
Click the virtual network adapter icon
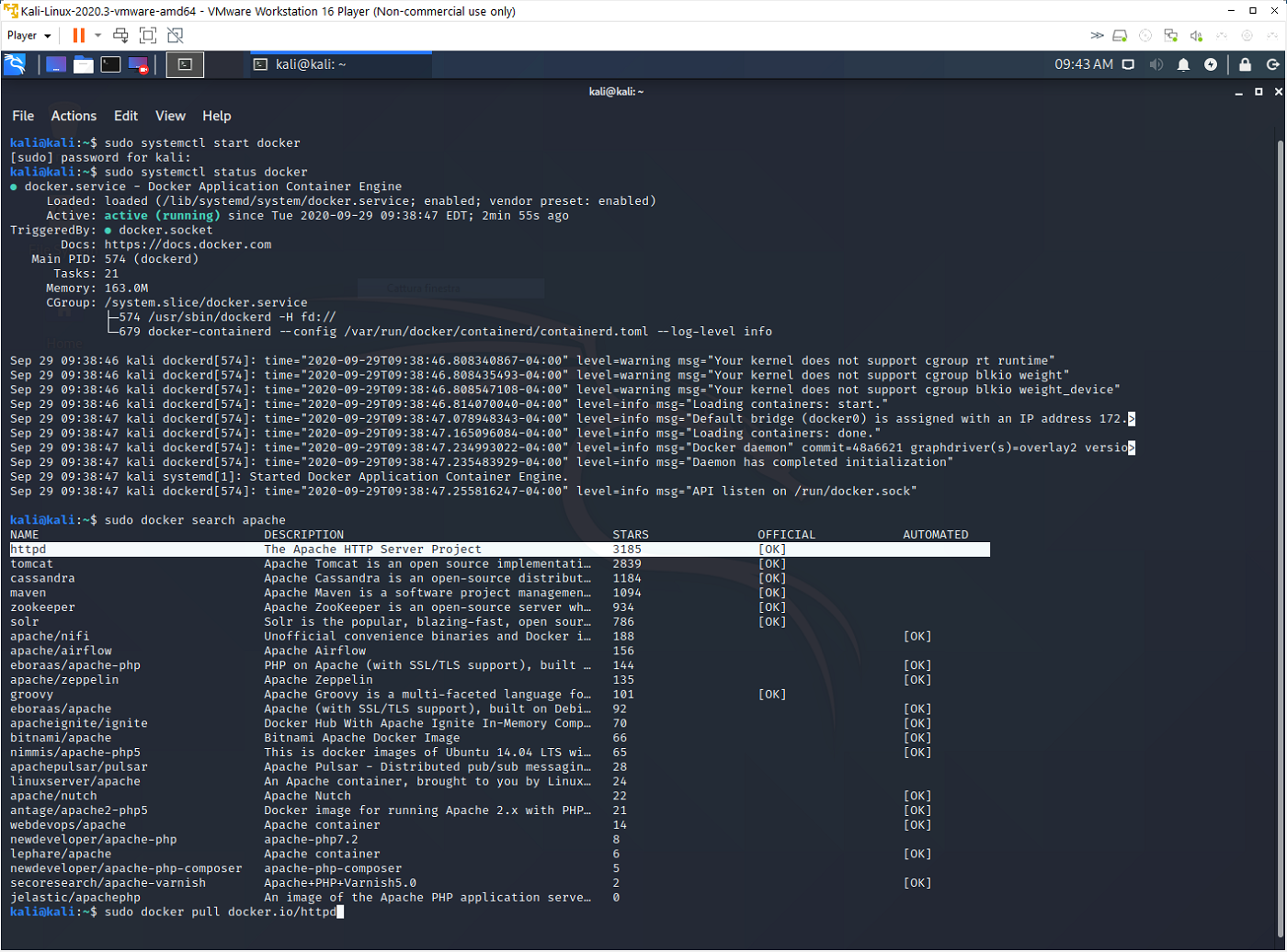(1170, 35)
